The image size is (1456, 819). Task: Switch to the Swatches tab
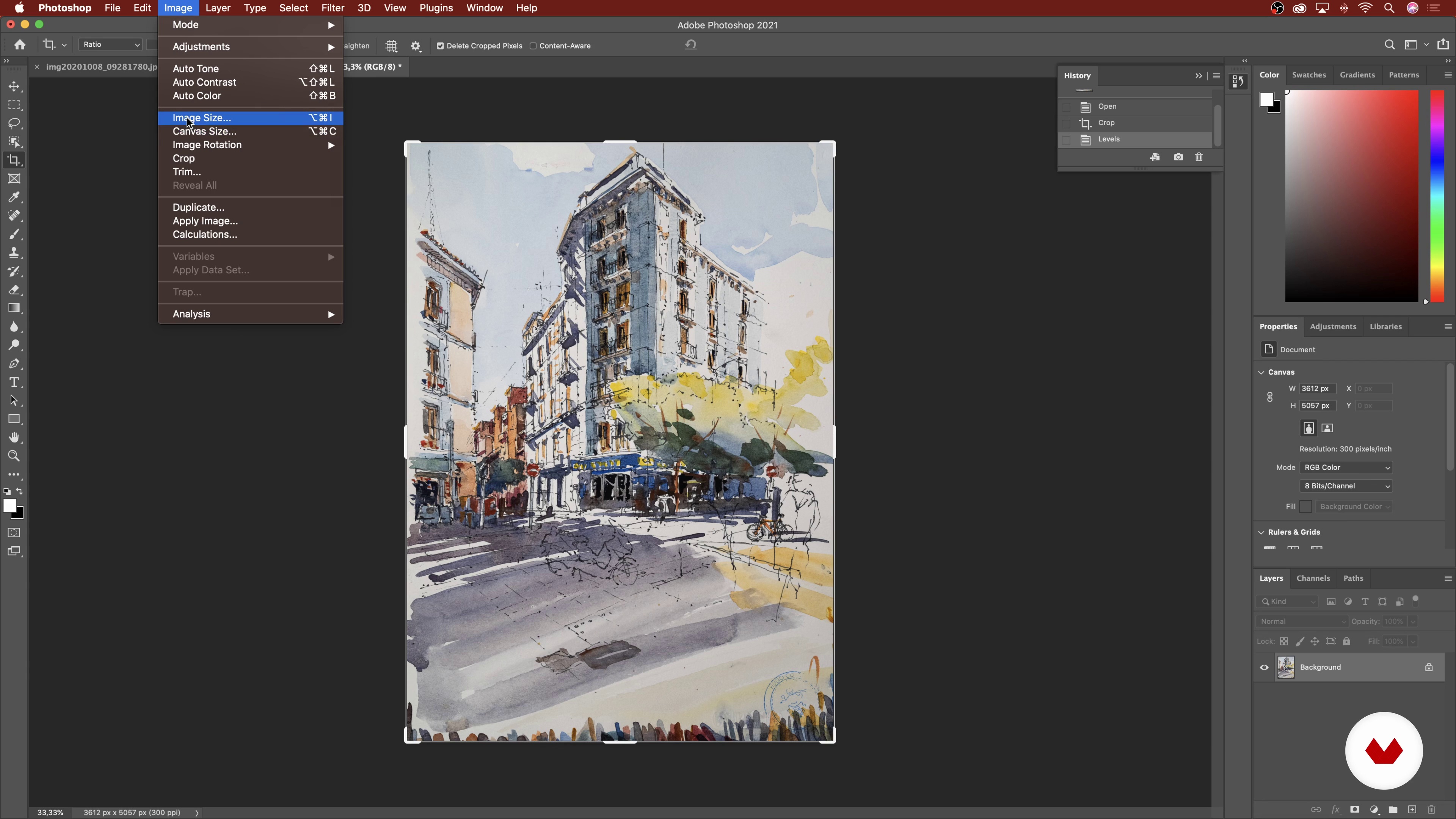click(x=1309, y=75)
